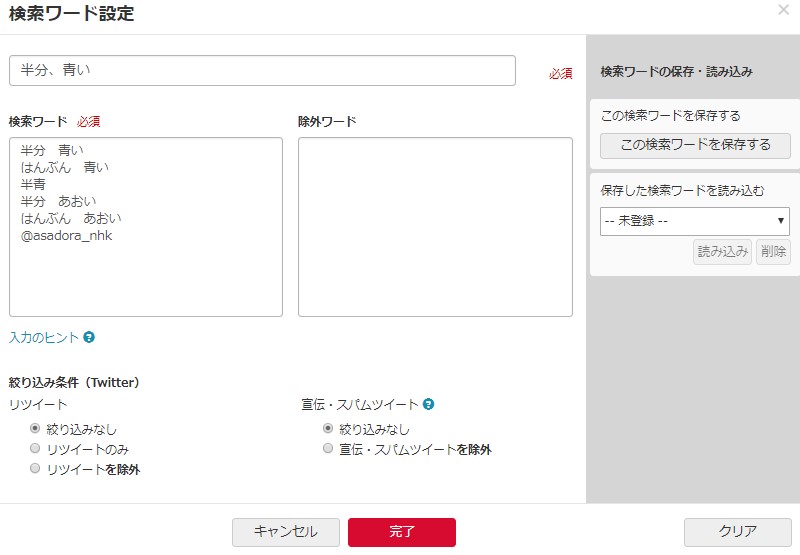Click the red 完了 button

pyautogui.click(x=401, y=532)
